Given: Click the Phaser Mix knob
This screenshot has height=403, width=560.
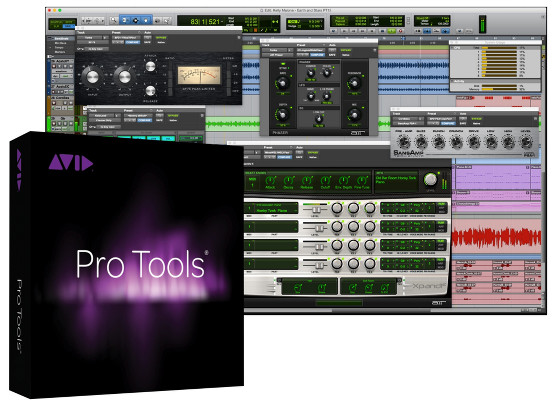Looking at the screenshot, I should point(354,115).
